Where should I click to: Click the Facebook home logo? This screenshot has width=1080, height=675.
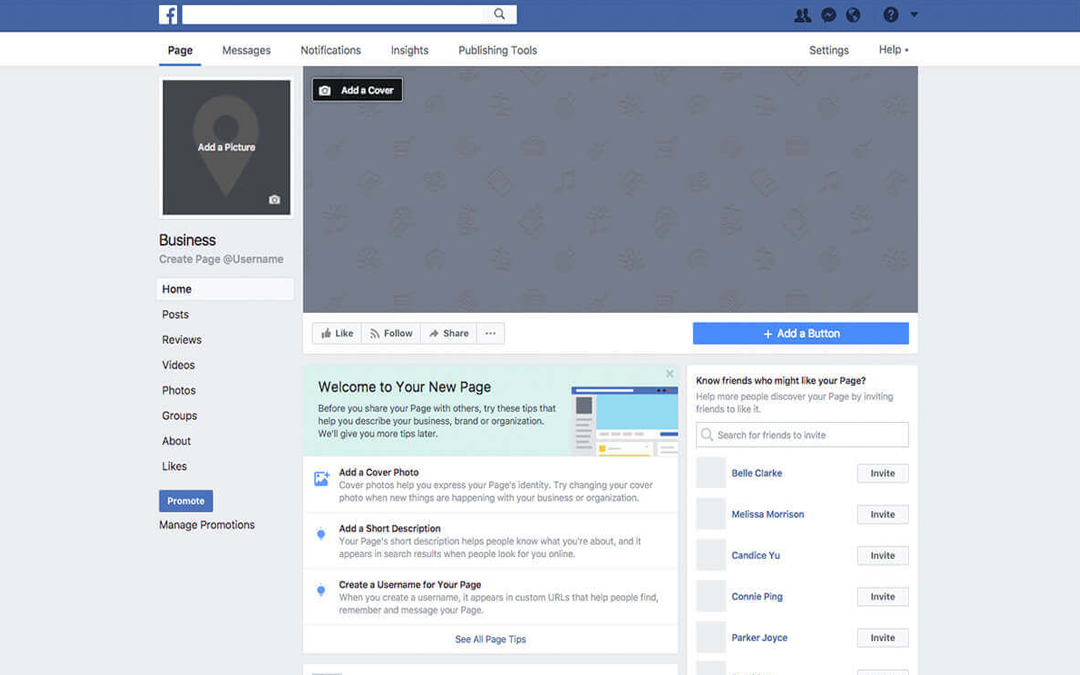[x=168, y=14]
